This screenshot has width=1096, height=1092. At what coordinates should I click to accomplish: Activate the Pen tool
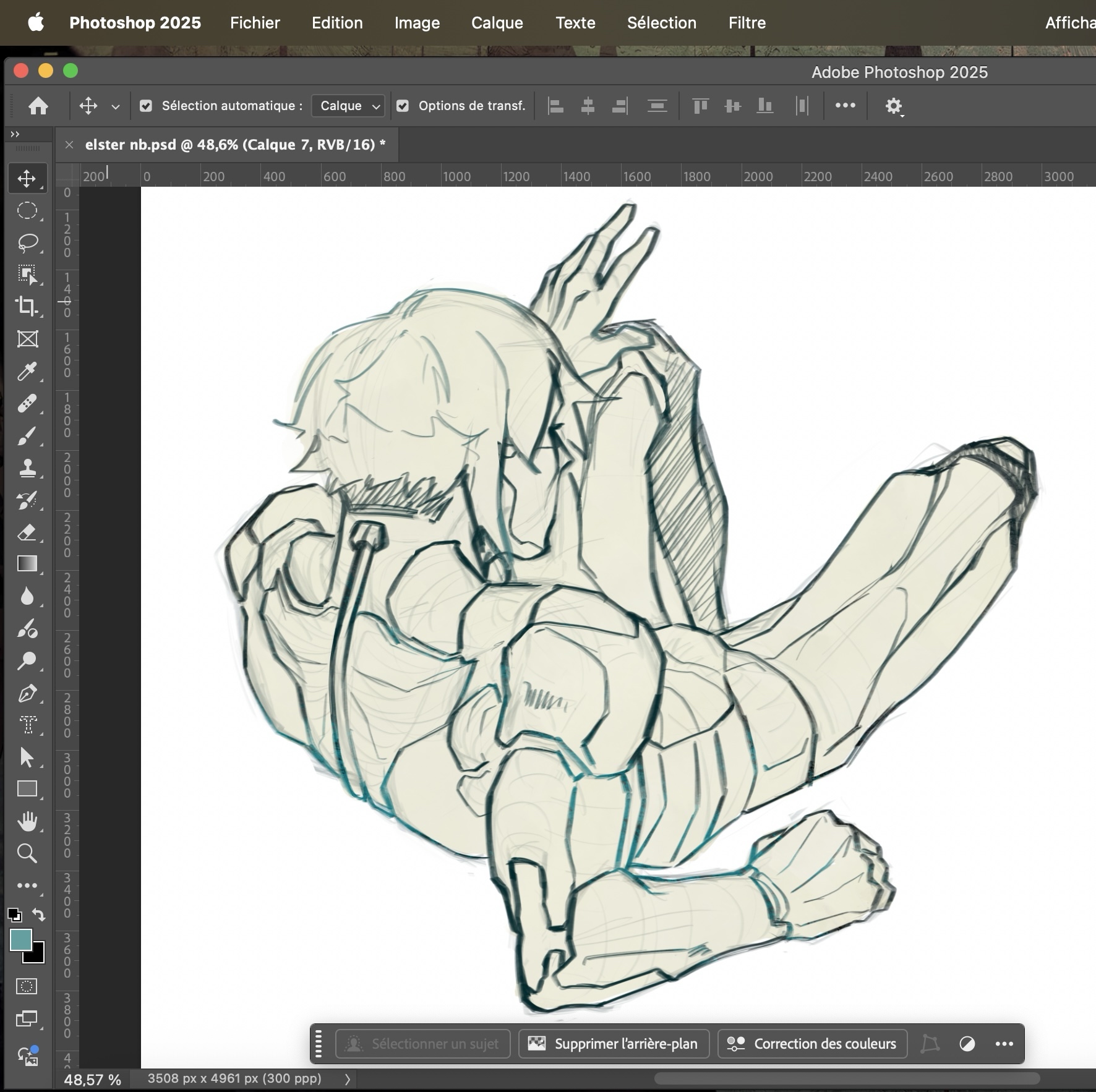click(27, 693)
